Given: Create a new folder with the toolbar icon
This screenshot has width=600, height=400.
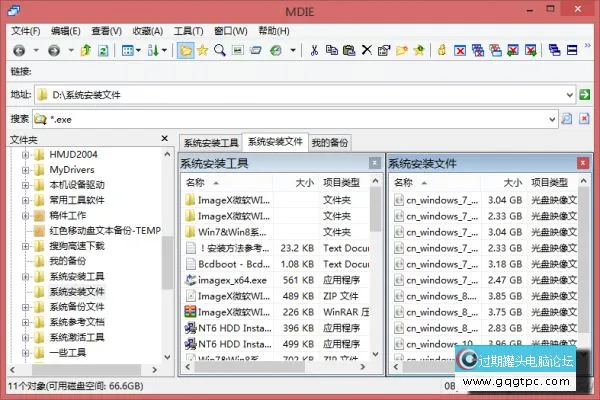Looking at the screenshot, I should pos(401,50).
